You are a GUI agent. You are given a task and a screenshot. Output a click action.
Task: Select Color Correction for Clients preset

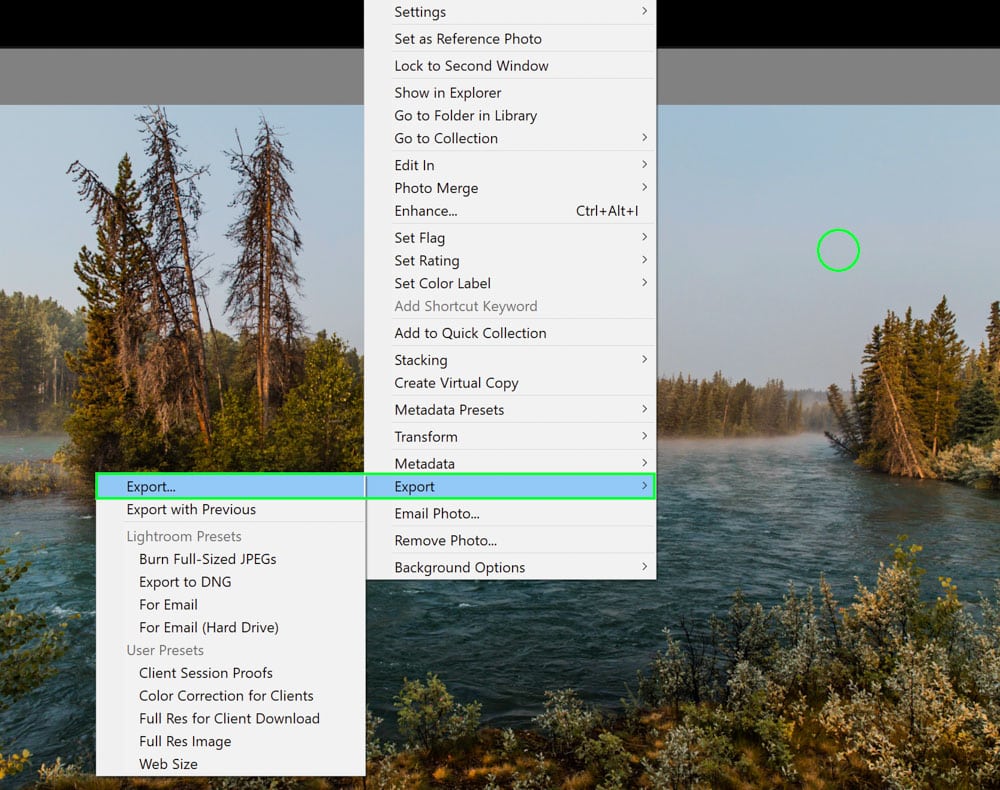231,696
